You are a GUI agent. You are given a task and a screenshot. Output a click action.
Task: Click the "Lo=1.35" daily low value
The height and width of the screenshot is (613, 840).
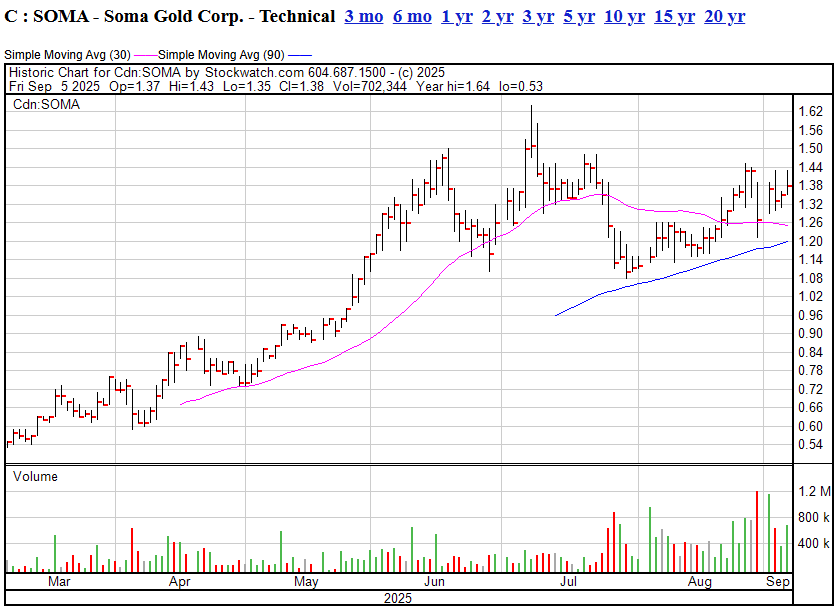[247, 86]
